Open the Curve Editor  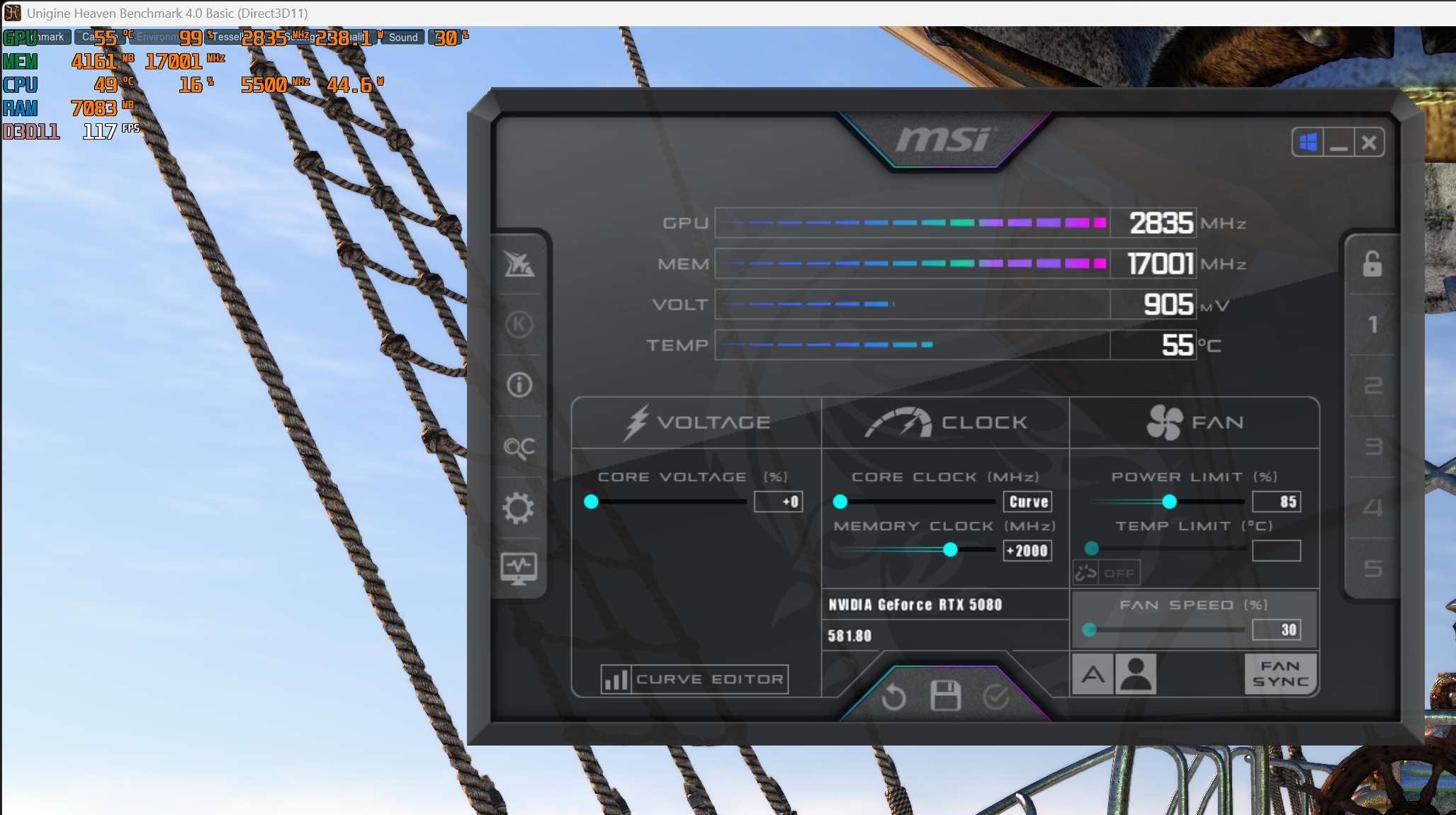click(x=694, y=680)
